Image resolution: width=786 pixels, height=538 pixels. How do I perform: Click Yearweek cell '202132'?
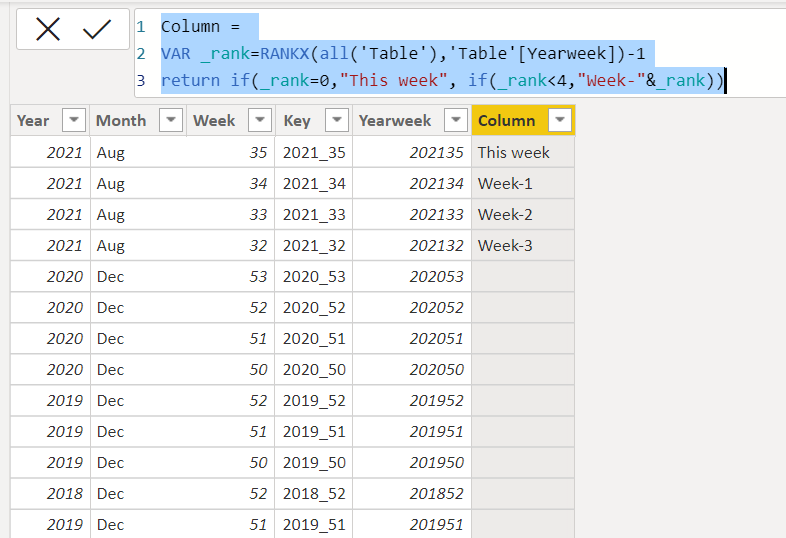[x=412, y=246]
